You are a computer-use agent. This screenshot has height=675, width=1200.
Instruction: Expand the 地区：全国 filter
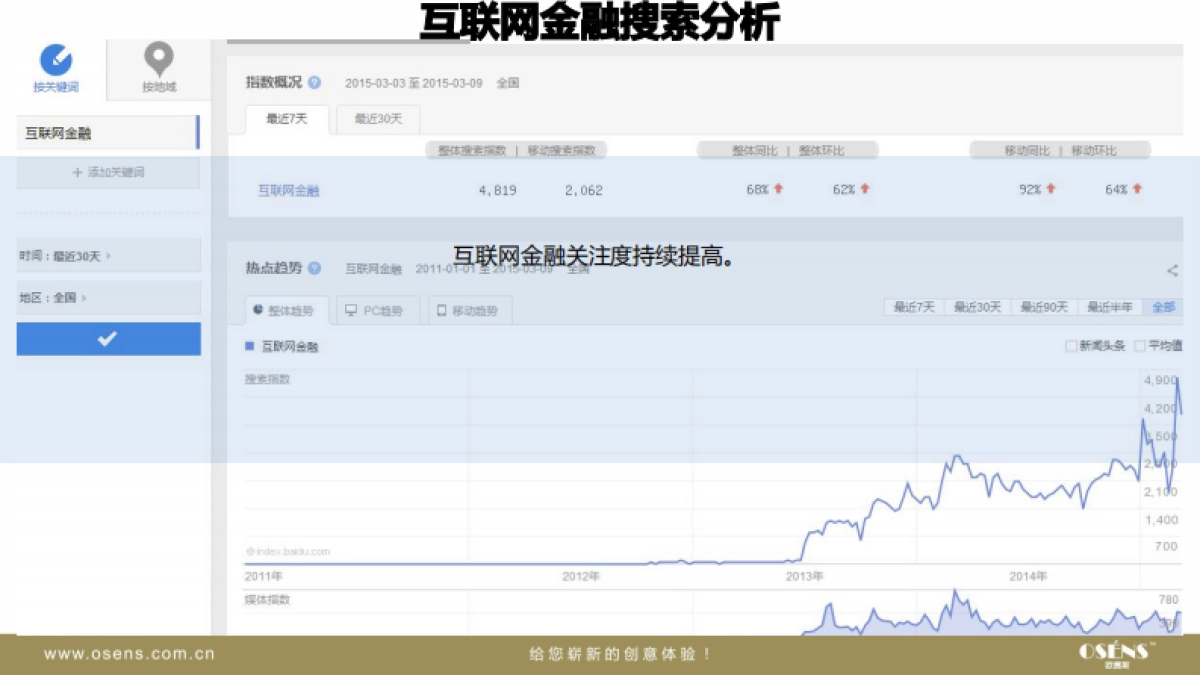50,297
